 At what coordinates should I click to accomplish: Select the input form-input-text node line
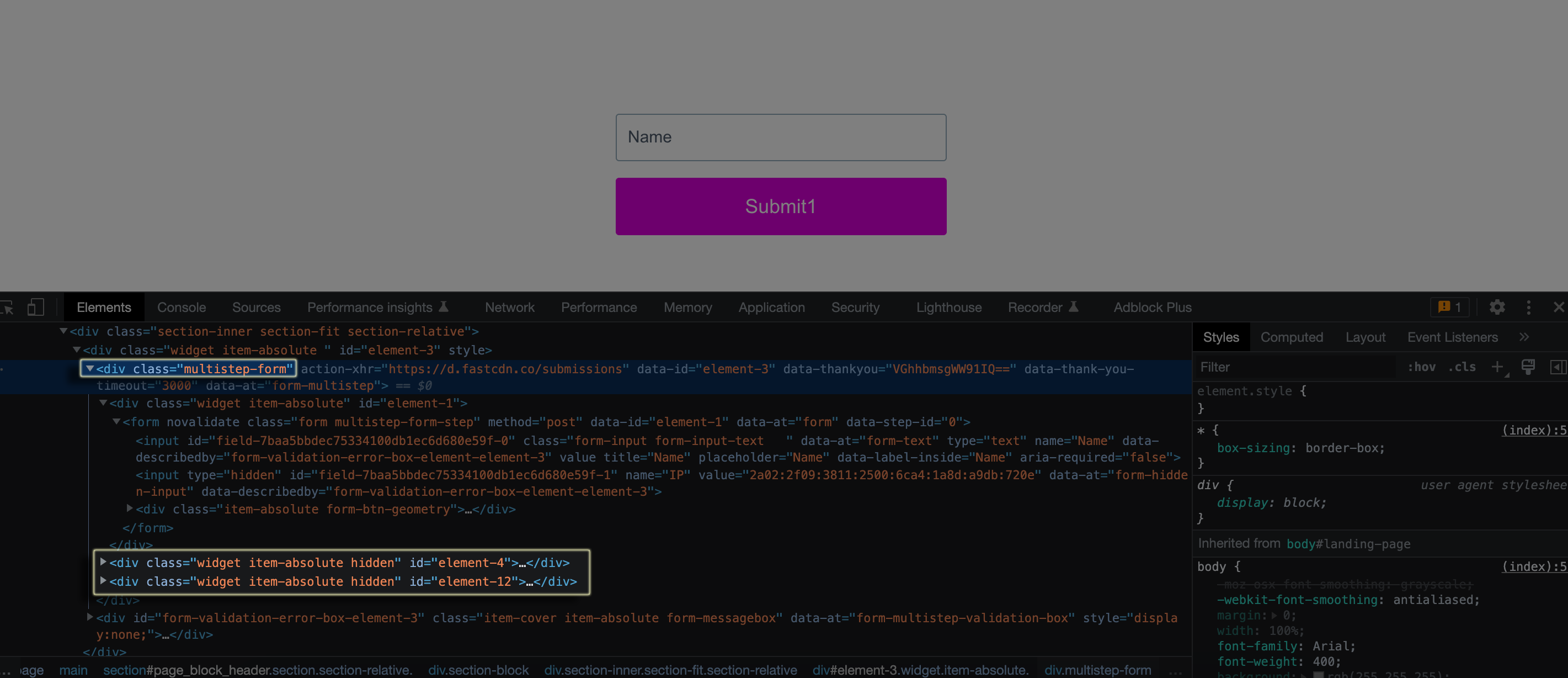(658, 449)
